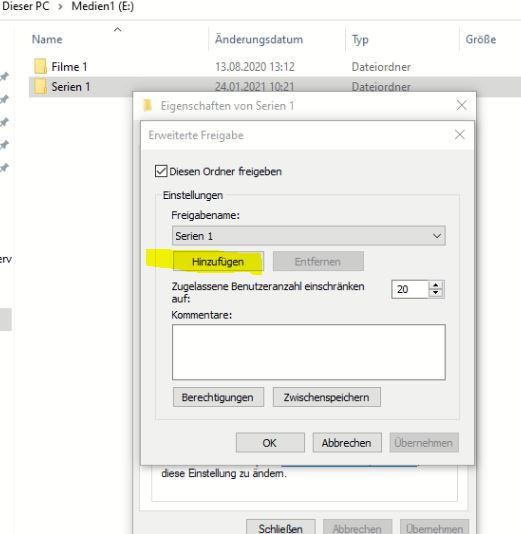
Task: Close the Eigenschaften von Serien 1 window
Action: (x=462, y=105)
